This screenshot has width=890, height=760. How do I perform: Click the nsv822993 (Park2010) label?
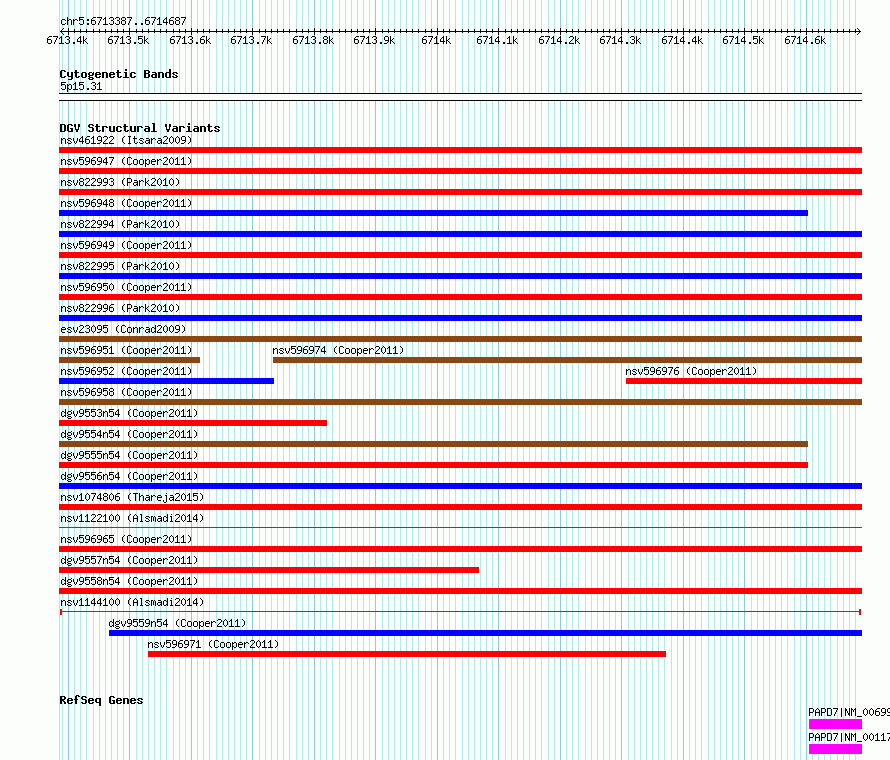click(120, 182)
